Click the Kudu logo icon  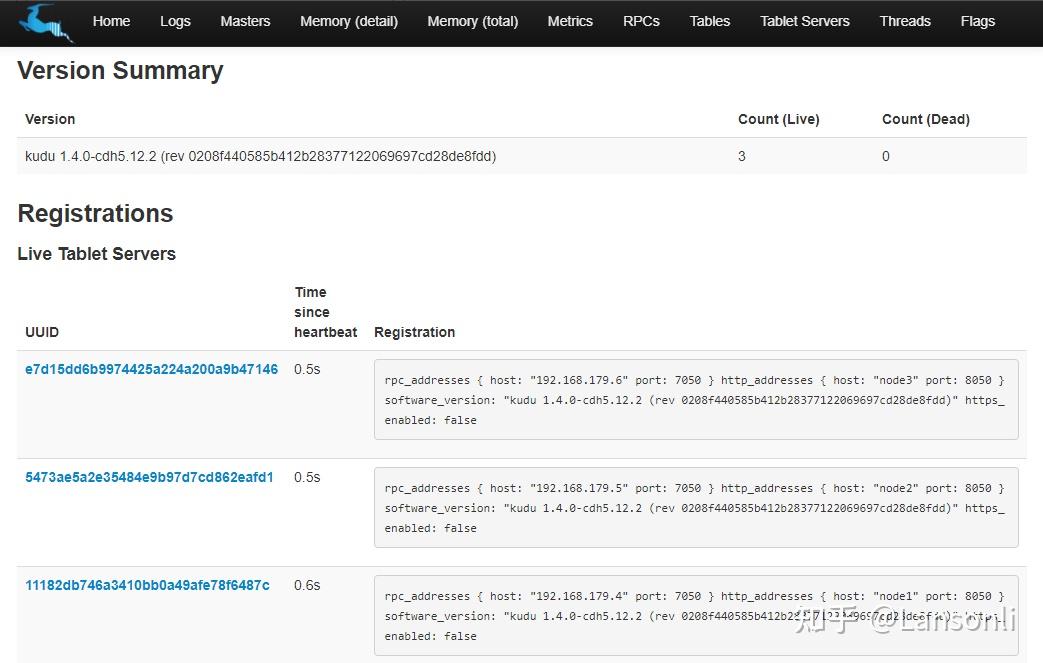pyautogui.click(x=46, y=22)
